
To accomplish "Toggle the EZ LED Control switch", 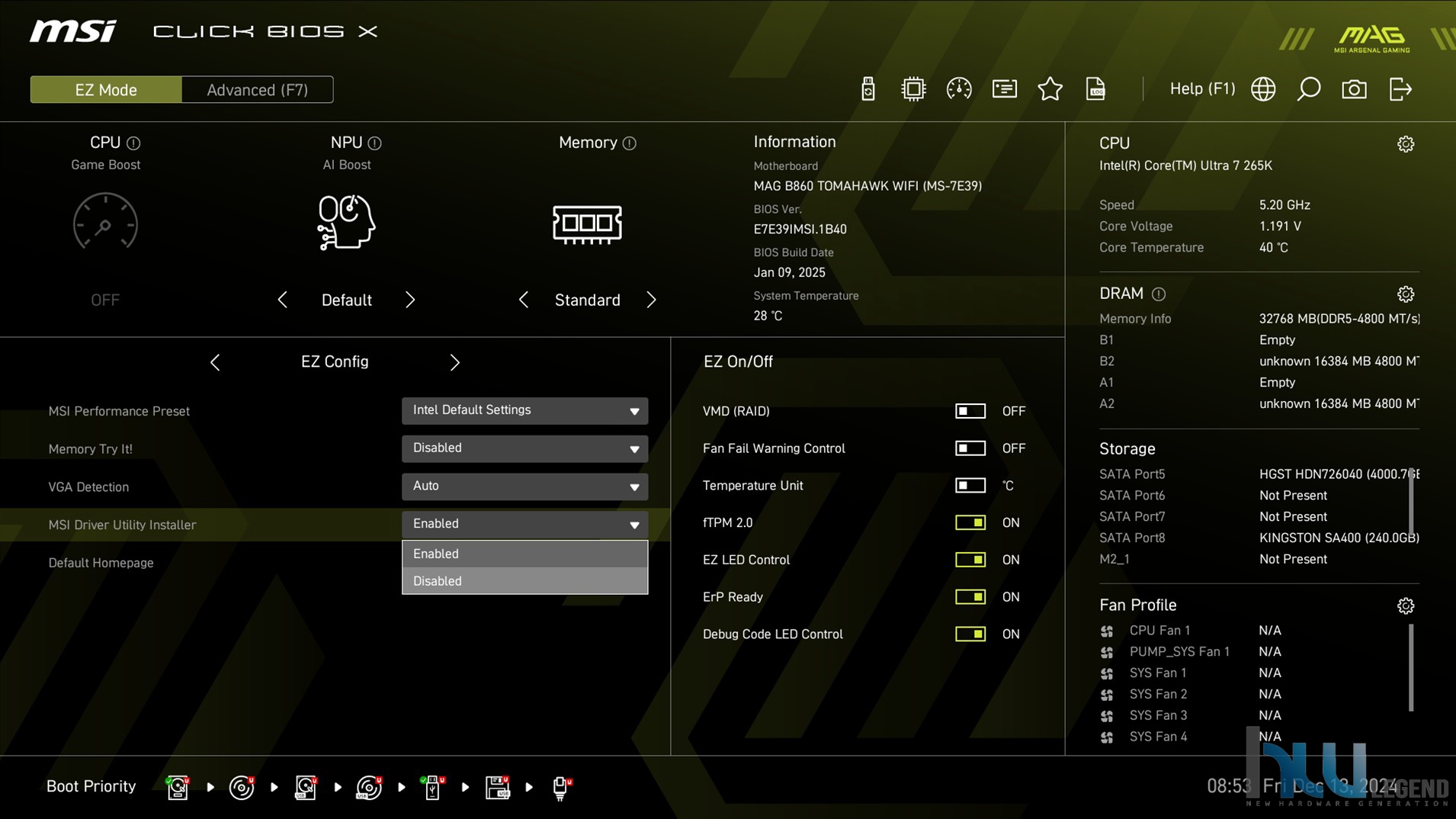I will coord(970,560).
